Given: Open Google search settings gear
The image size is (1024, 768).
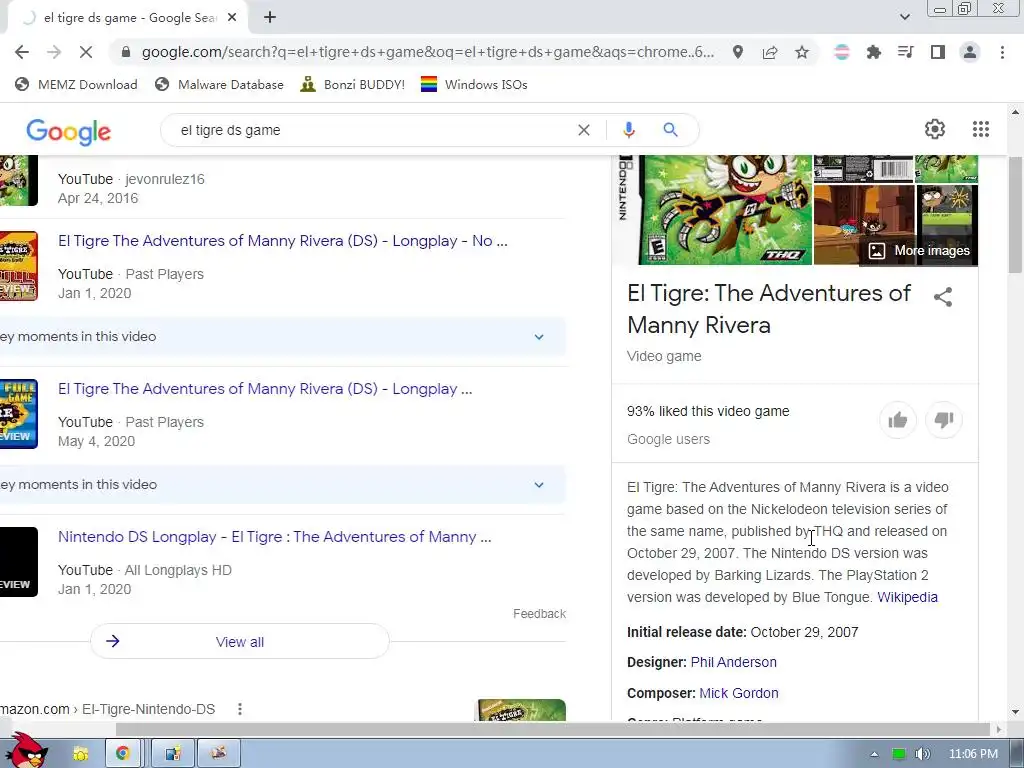Looking at the screenshot, I should 935,129.
